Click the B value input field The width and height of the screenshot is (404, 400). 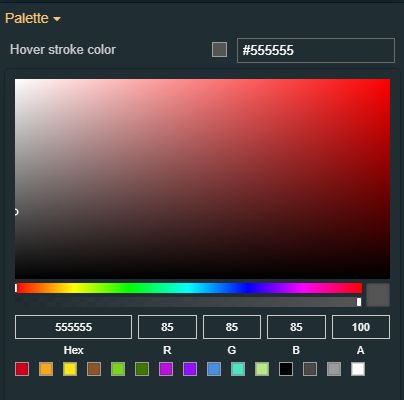(x=296, y=327)
